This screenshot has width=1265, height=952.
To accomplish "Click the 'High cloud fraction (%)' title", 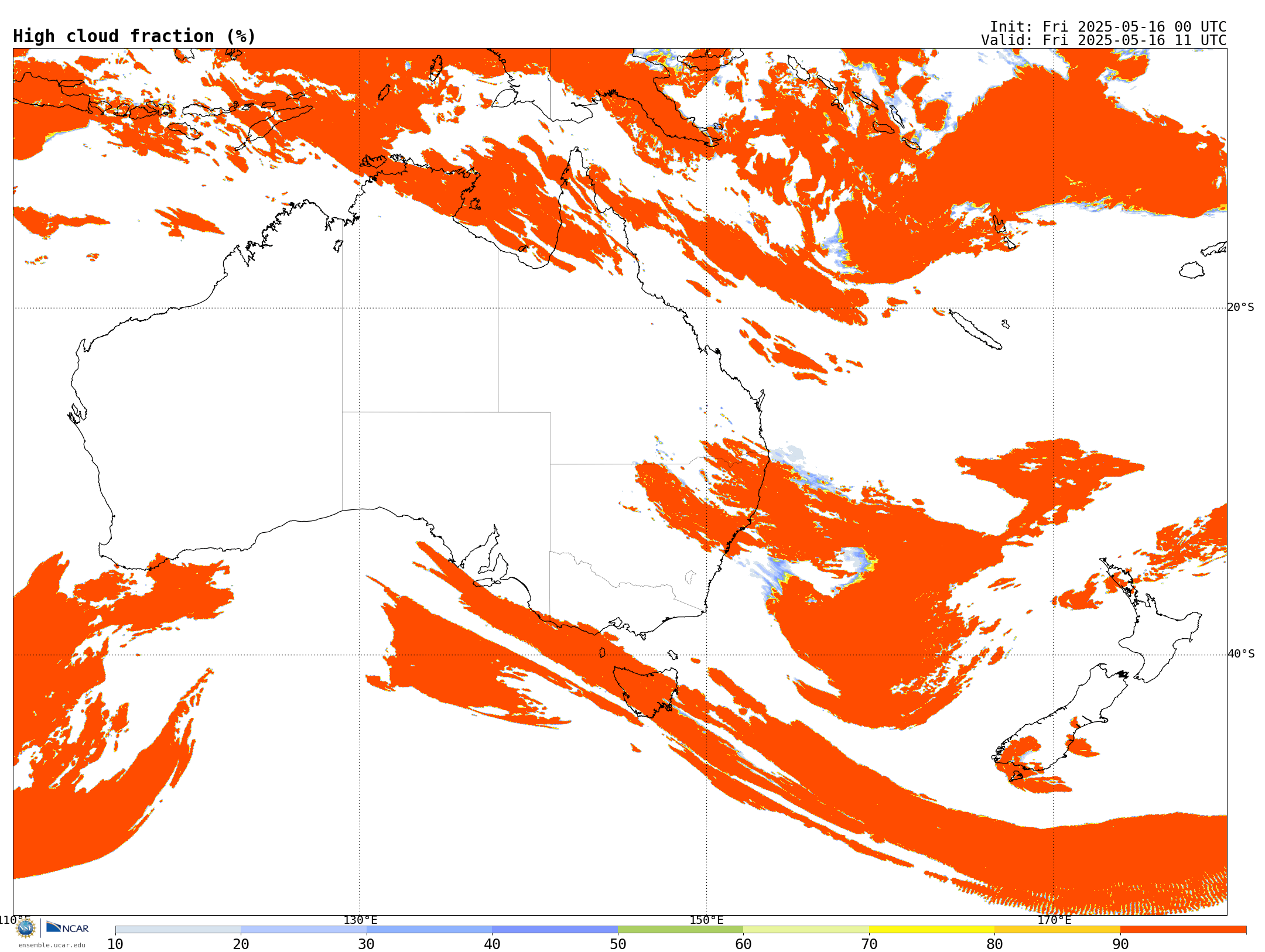I will tap(135, 36).
